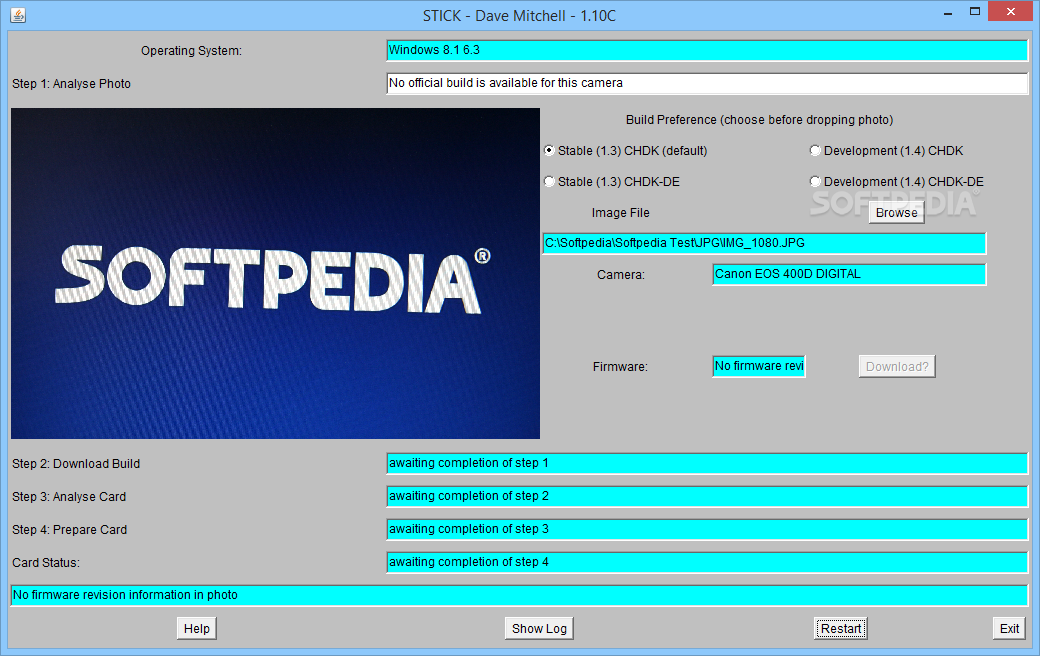The height and width of the screenshot is (656, 1040).
Task: Click the 'Build Preference' heading text
Action: click(759, 120)
